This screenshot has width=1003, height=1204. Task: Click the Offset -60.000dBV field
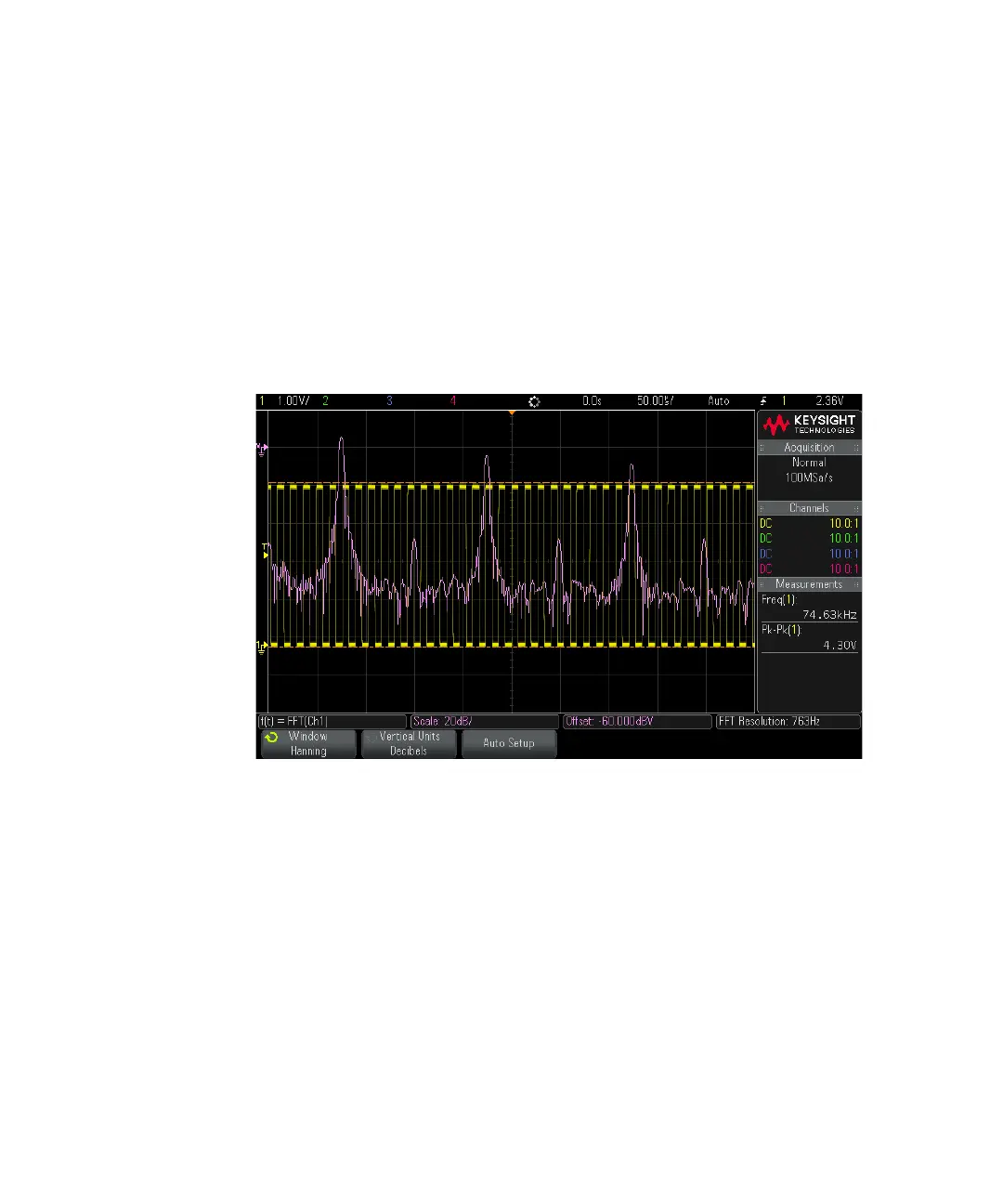click(x=638, y=721)
